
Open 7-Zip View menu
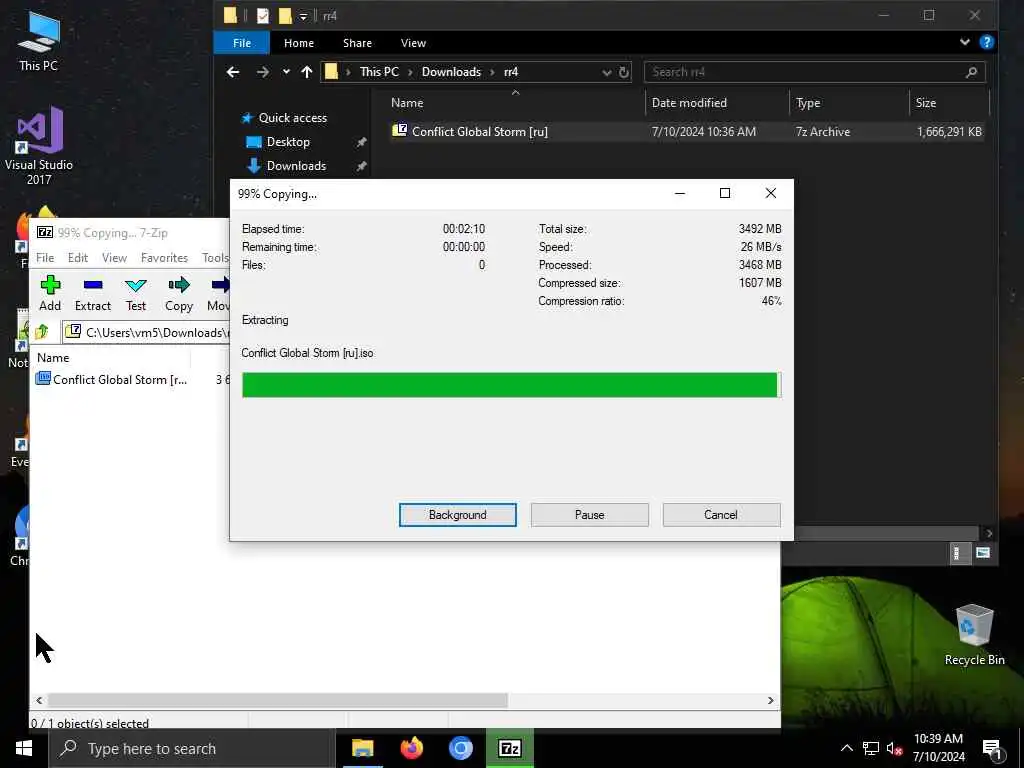(114, 258)
